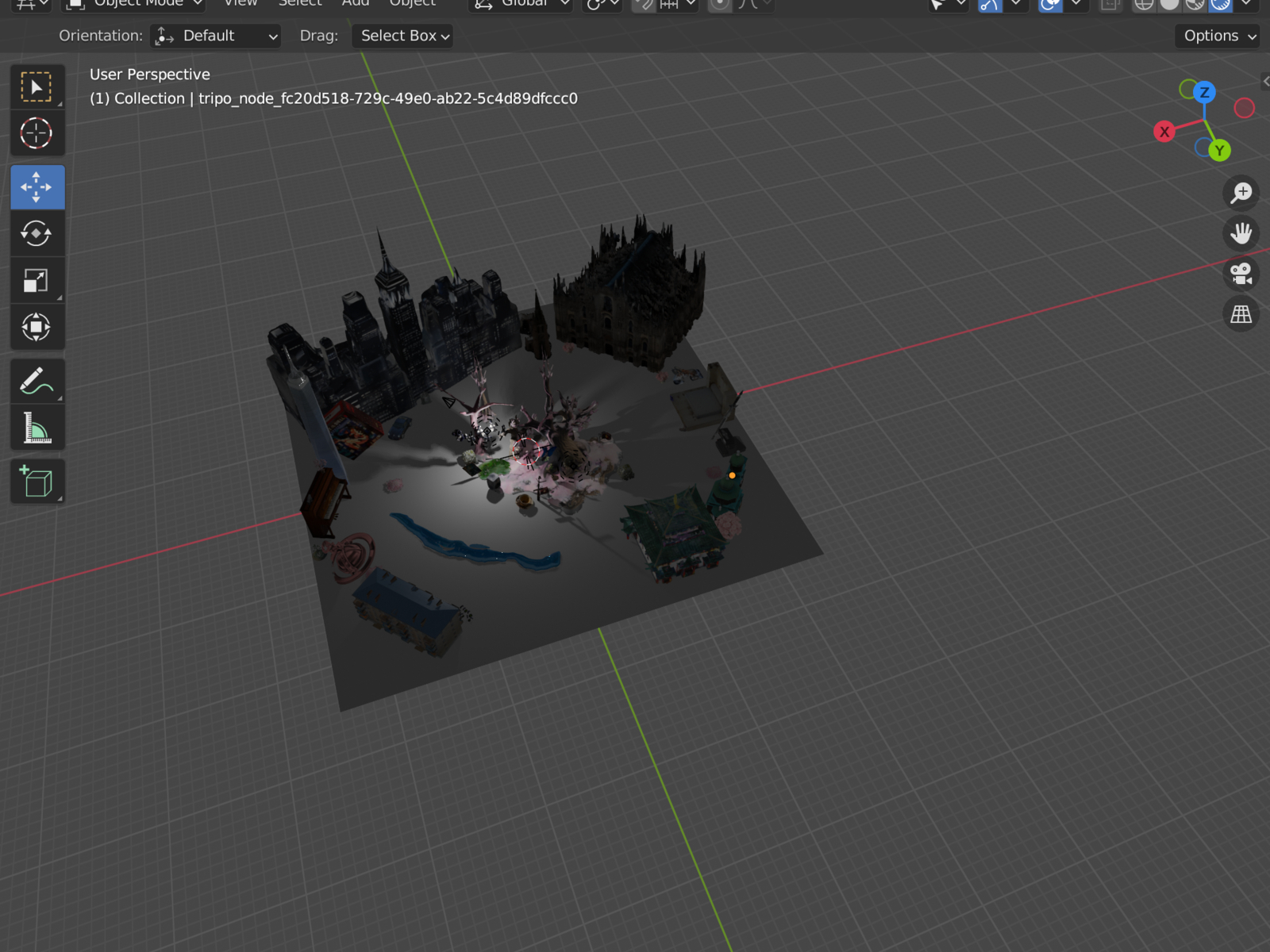The height and width of the screenshot is (952, 1270).
Task: Select the Select Box tool
Action: (x=37, y=86)
